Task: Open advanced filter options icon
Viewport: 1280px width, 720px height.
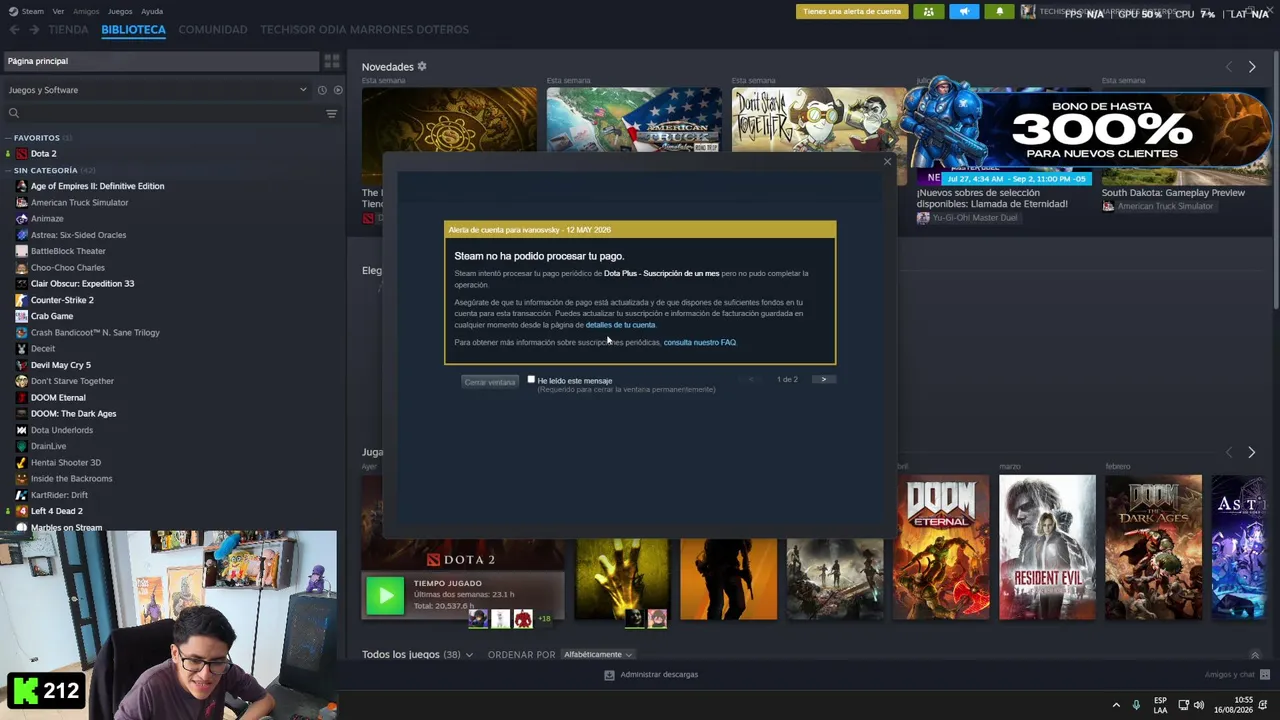Action: 332,113
